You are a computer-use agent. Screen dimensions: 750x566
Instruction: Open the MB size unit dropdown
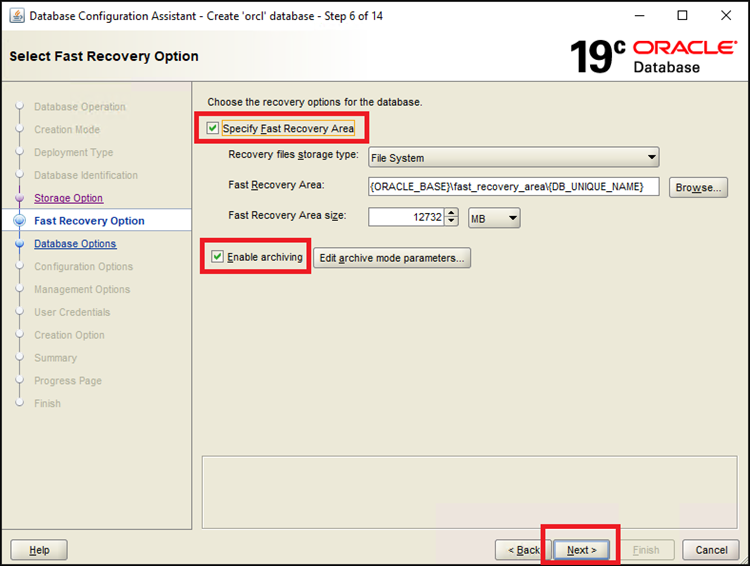[x=494, y=218]
